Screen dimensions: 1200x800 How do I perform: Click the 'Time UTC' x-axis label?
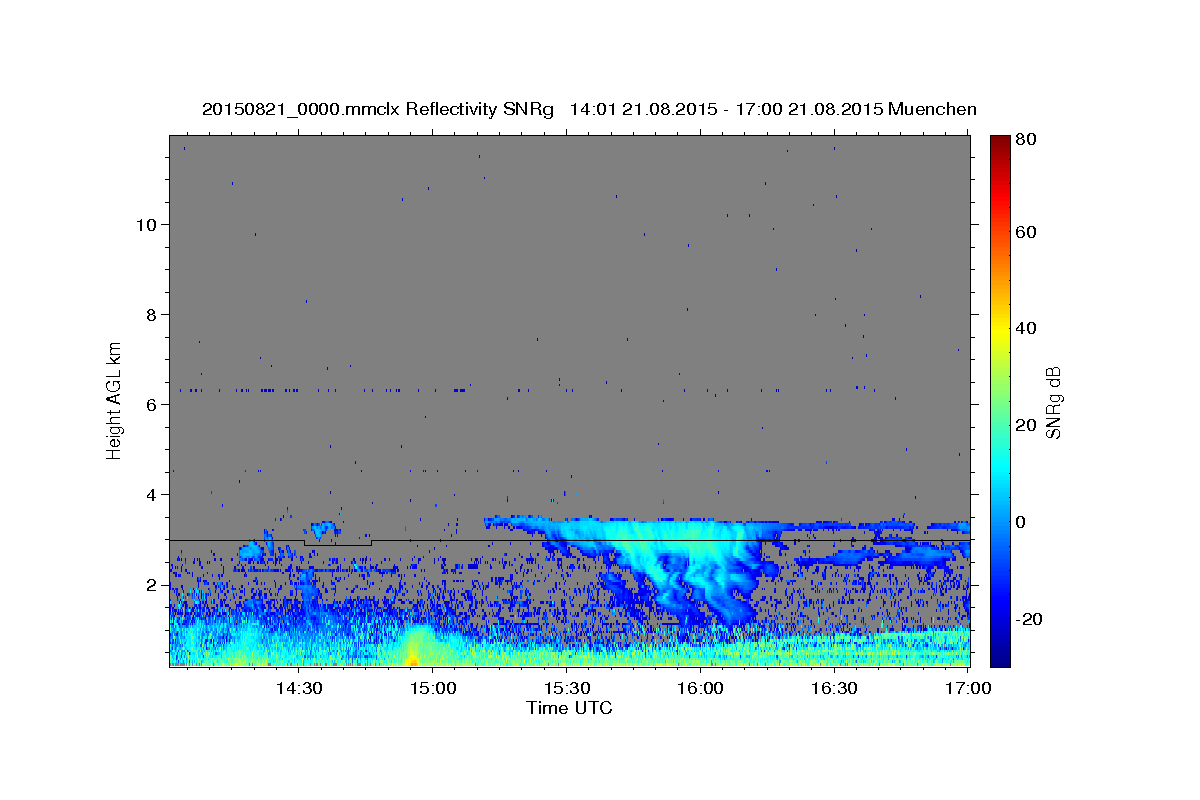pyautogui.click(x=569, y=708)
